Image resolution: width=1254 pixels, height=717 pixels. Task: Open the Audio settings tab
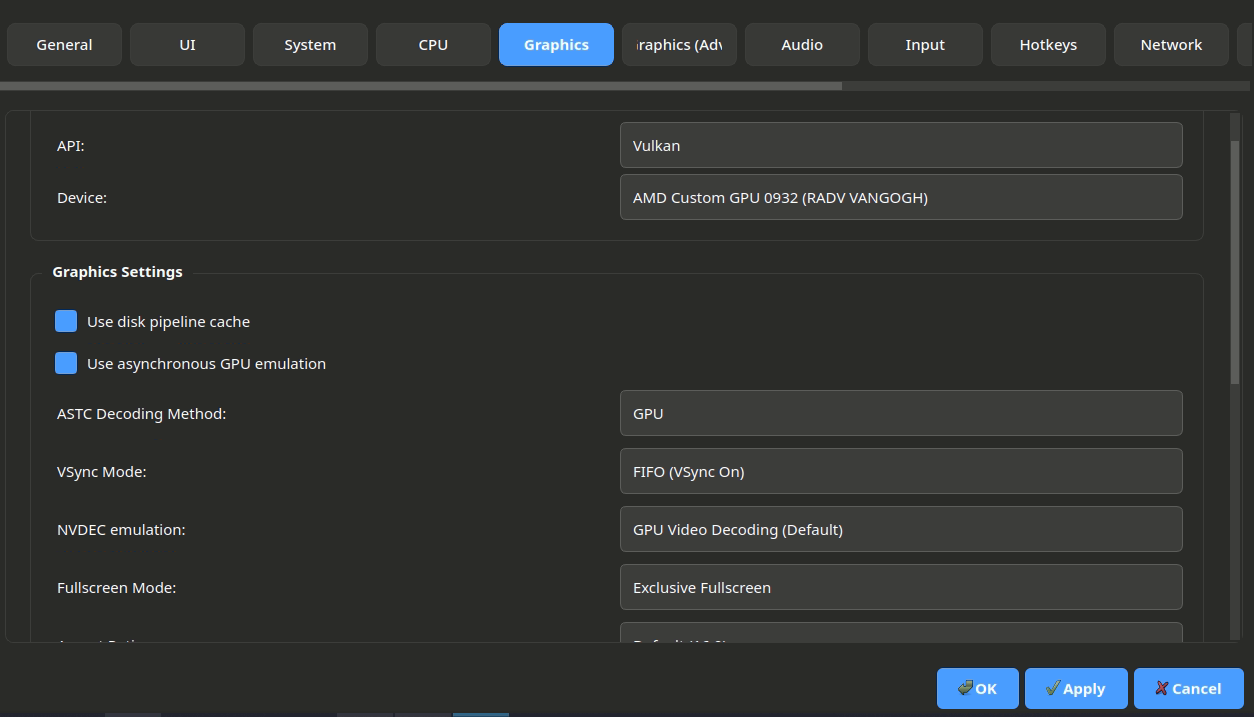[802, 45]
